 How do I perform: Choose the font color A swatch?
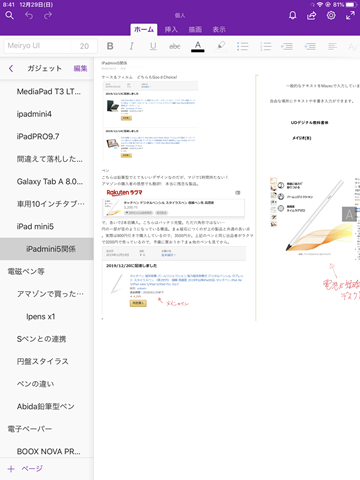point(198,46)
